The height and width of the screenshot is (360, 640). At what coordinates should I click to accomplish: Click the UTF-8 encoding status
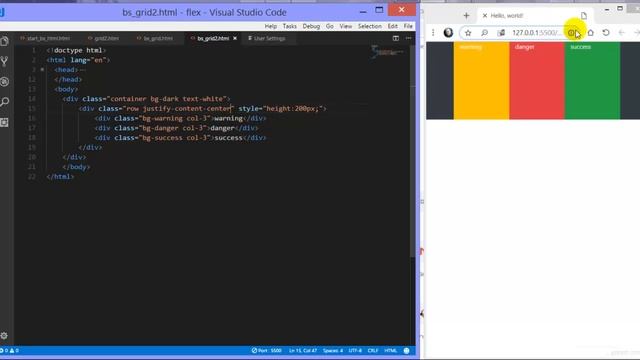[355, 351]
